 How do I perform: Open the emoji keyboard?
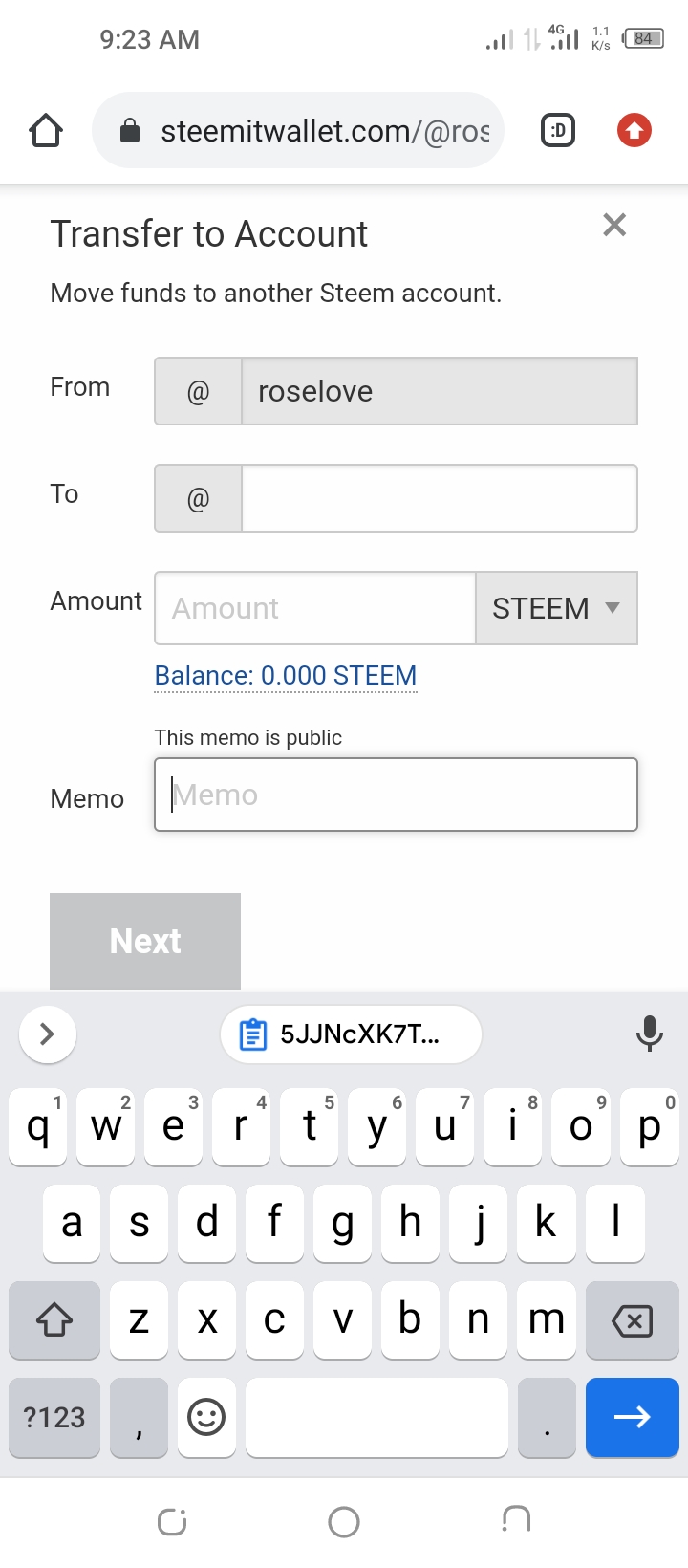205,1417
